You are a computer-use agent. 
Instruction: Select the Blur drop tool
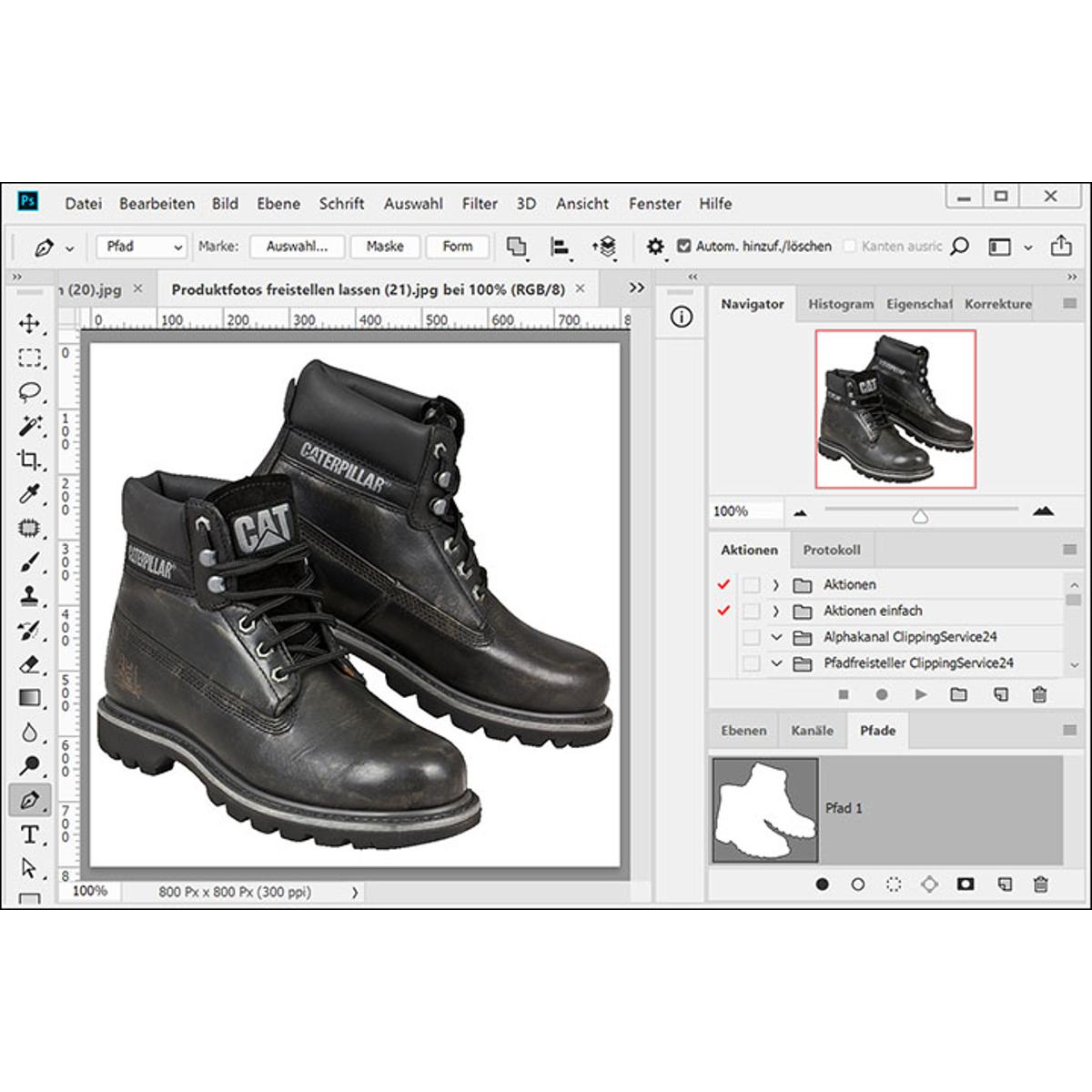[29, 733]
